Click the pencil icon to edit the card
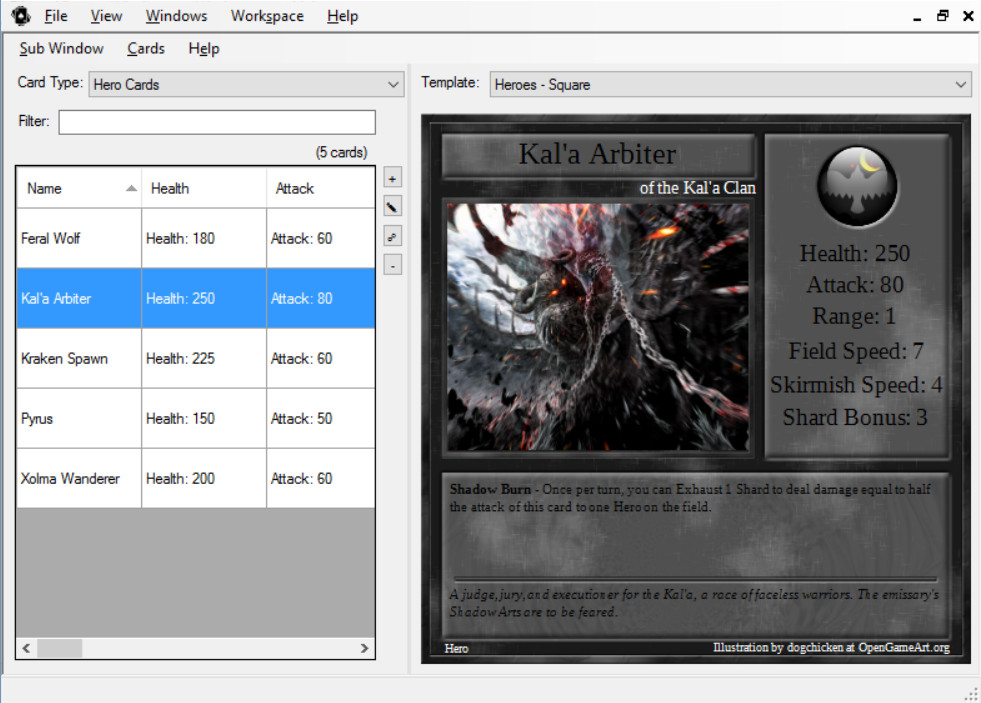Screen dimensions: 981x703 392,207
